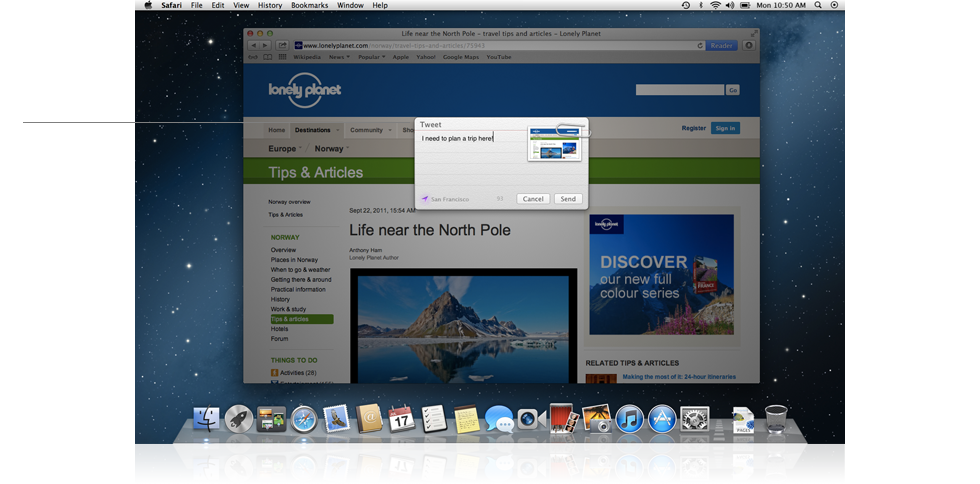Viewport: 980px width, 484px height.
Task: Toggle location arrow next to San Francisco
Action: 425,199
